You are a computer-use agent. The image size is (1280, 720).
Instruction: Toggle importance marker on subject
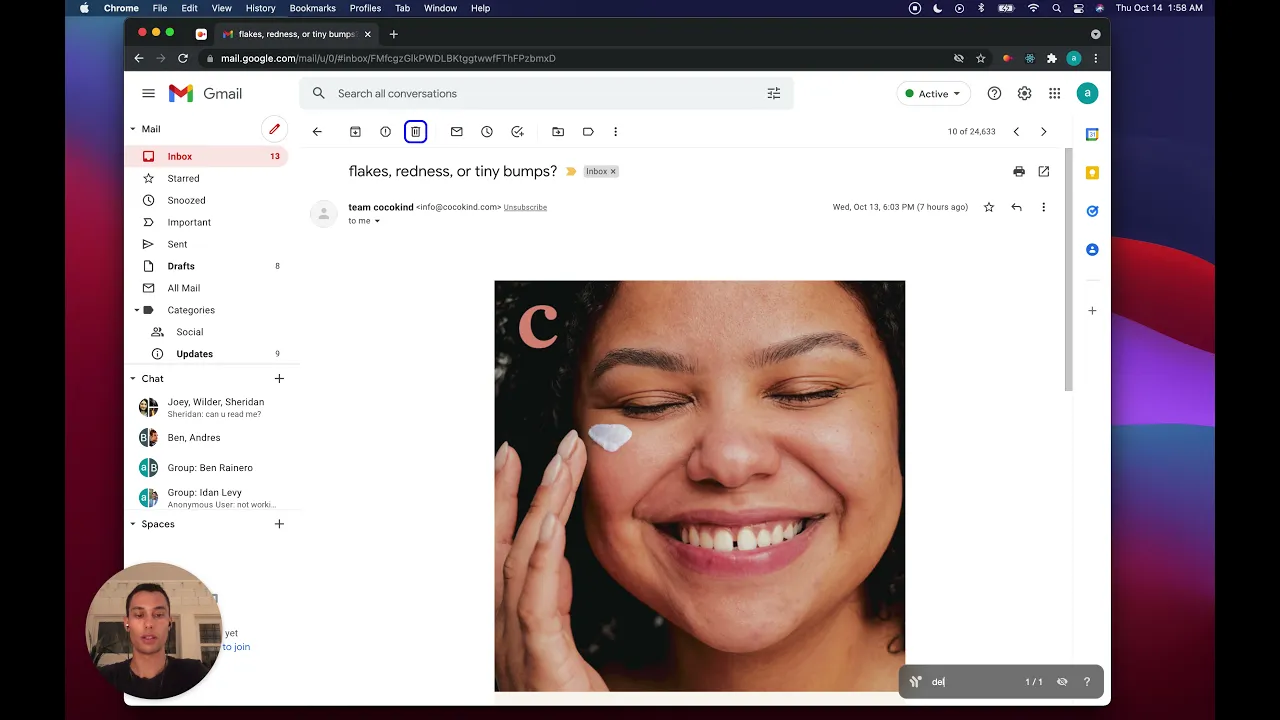[x=571, y=172]
